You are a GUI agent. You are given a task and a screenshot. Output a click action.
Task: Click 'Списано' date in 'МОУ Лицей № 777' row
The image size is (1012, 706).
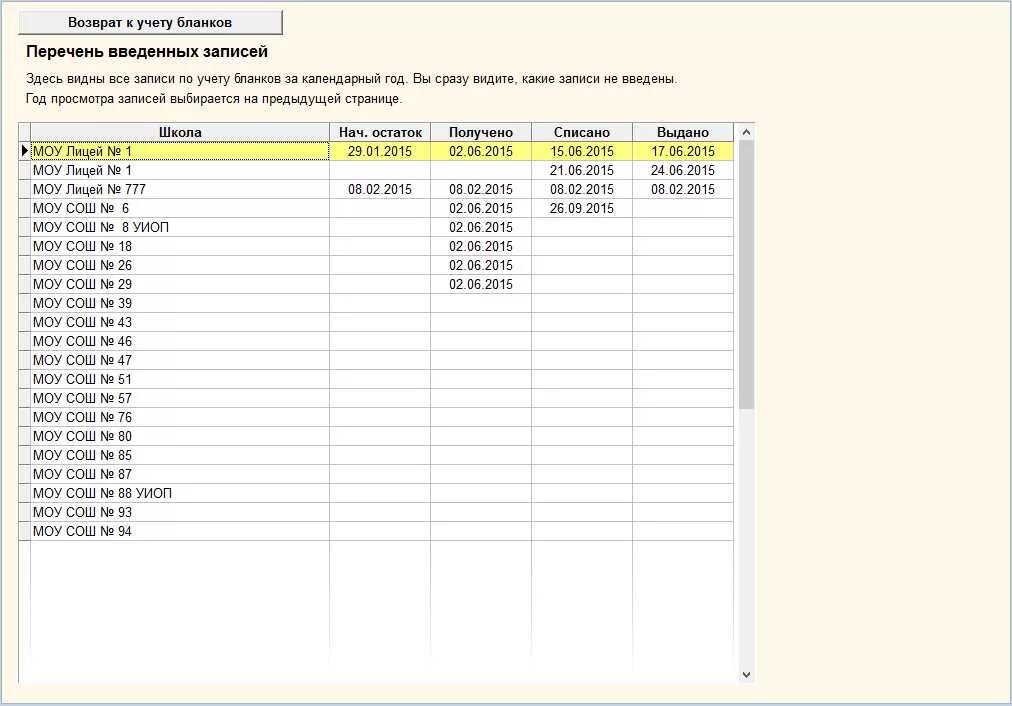(582, 190)
